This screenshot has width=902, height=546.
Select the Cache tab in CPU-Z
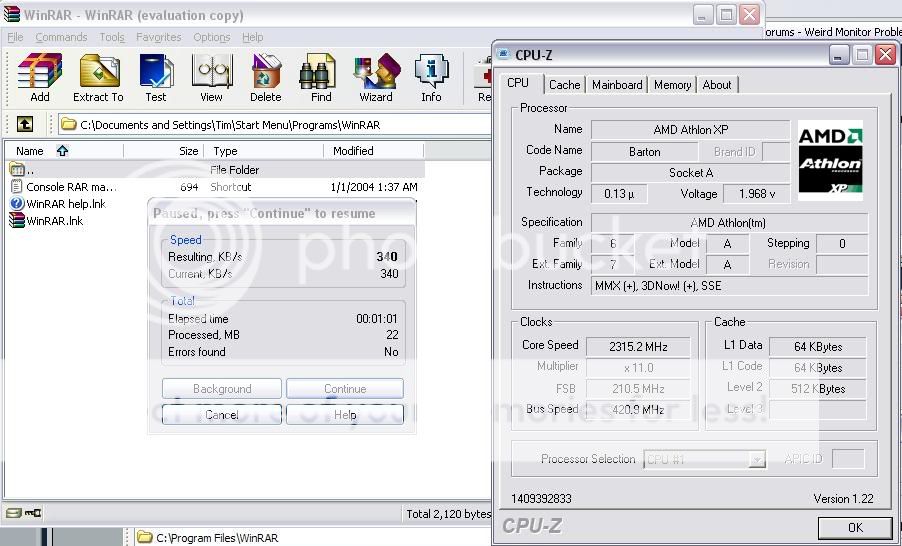tap(564, 85)
